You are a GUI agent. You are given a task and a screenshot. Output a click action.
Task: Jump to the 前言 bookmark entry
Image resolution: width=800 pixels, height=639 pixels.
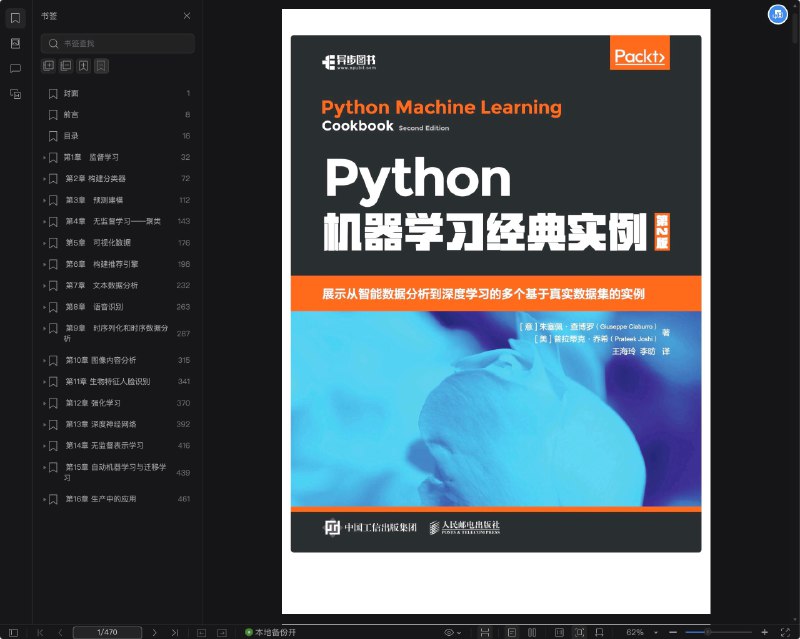[x=75, y=114]
